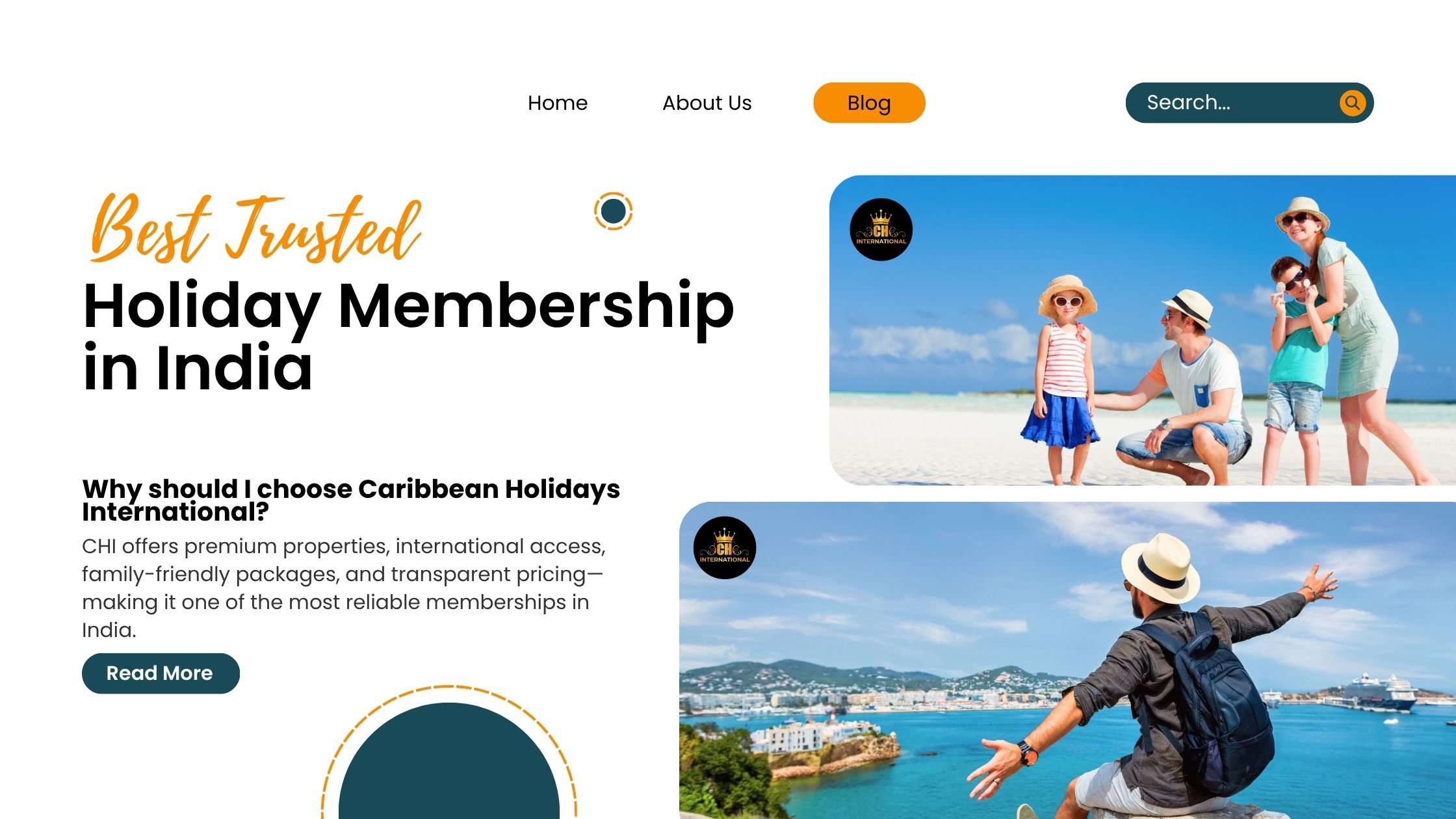Click the CHI offers premium properties paragraph
Viewport: 1456px width, 819px height.
tap(344, 588)
